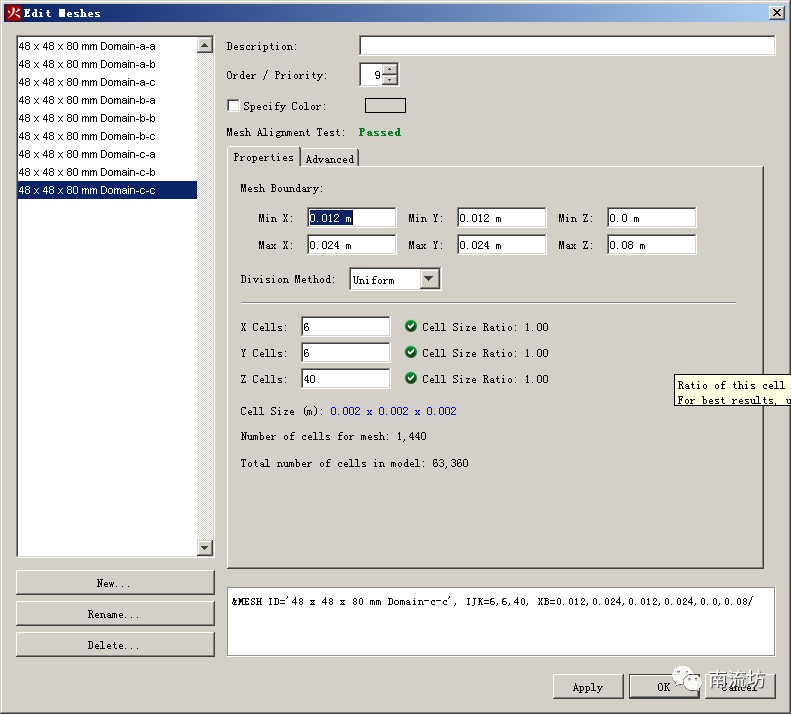
Task: Decrease Order / Priority with down spinner arrow
Action: [x=389, y=80]
